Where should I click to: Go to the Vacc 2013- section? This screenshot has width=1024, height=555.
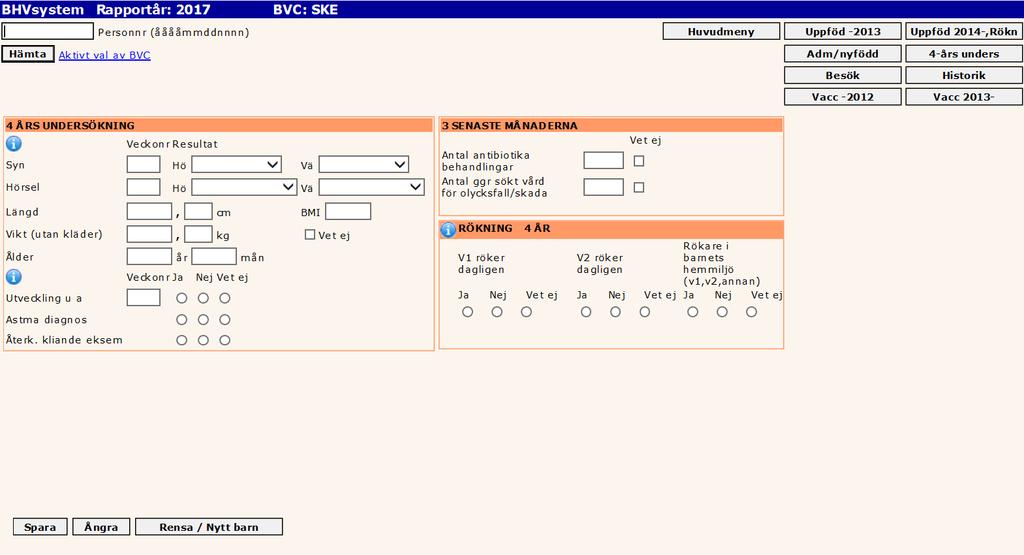click(x=964, y=97)
